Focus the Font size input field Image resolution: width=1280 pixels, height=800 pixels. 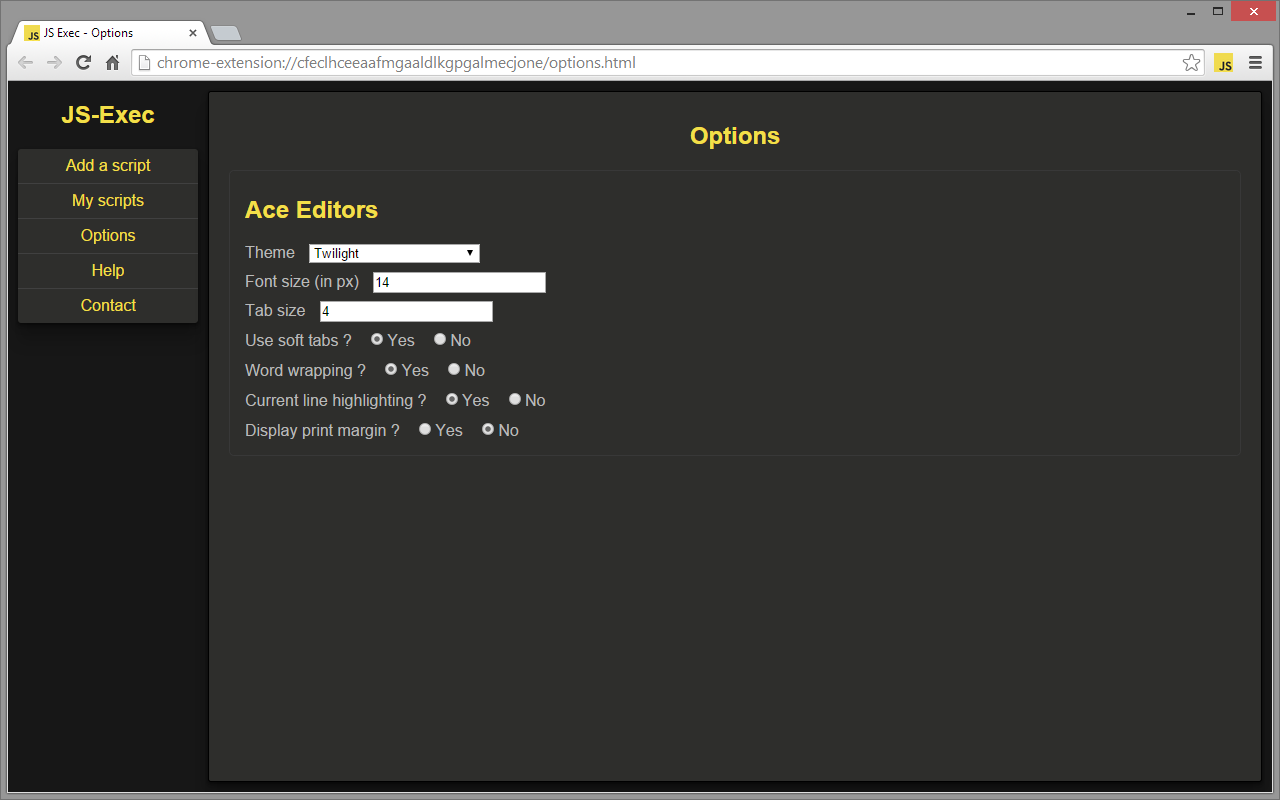[x=459, y=282]
